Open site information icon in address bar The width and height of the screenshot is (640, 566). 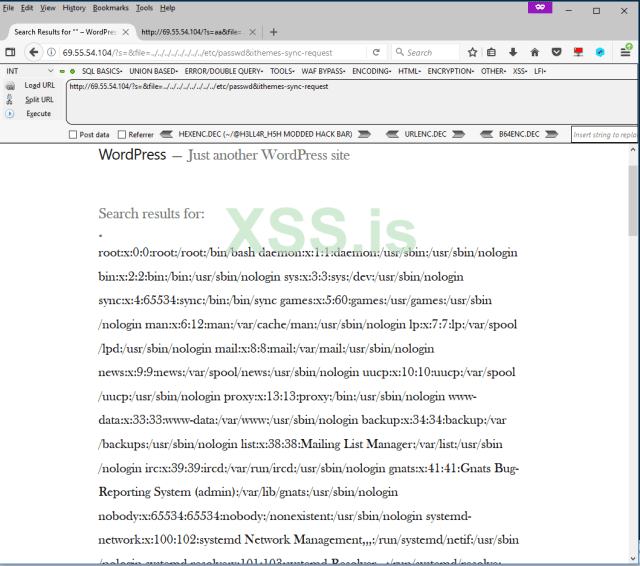coord(51,52)
